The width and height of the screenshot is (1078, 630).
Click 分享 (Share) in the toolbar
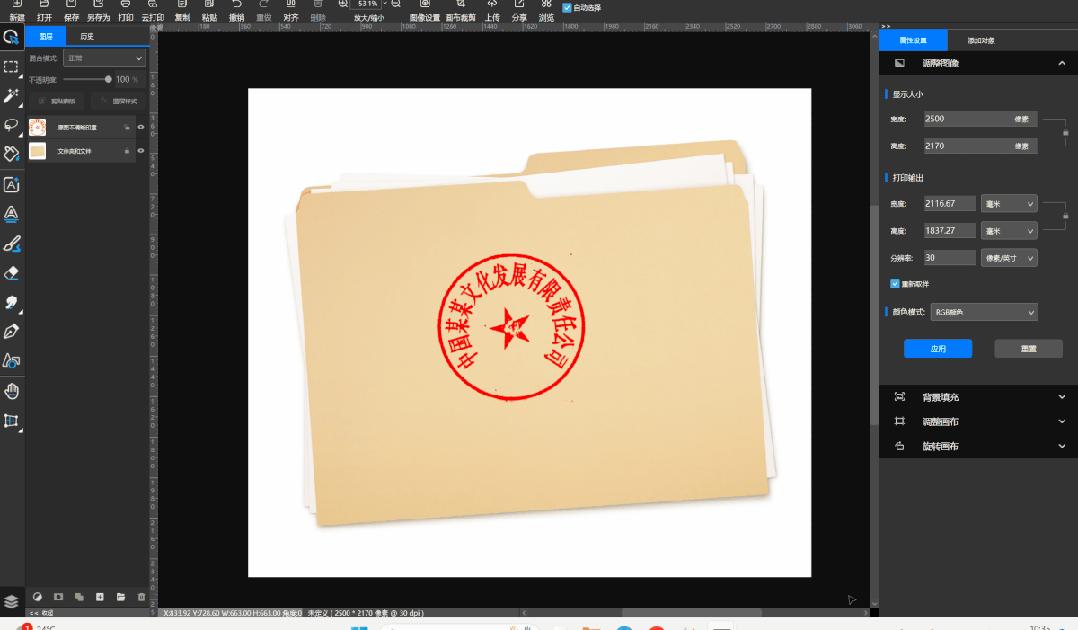519,11
